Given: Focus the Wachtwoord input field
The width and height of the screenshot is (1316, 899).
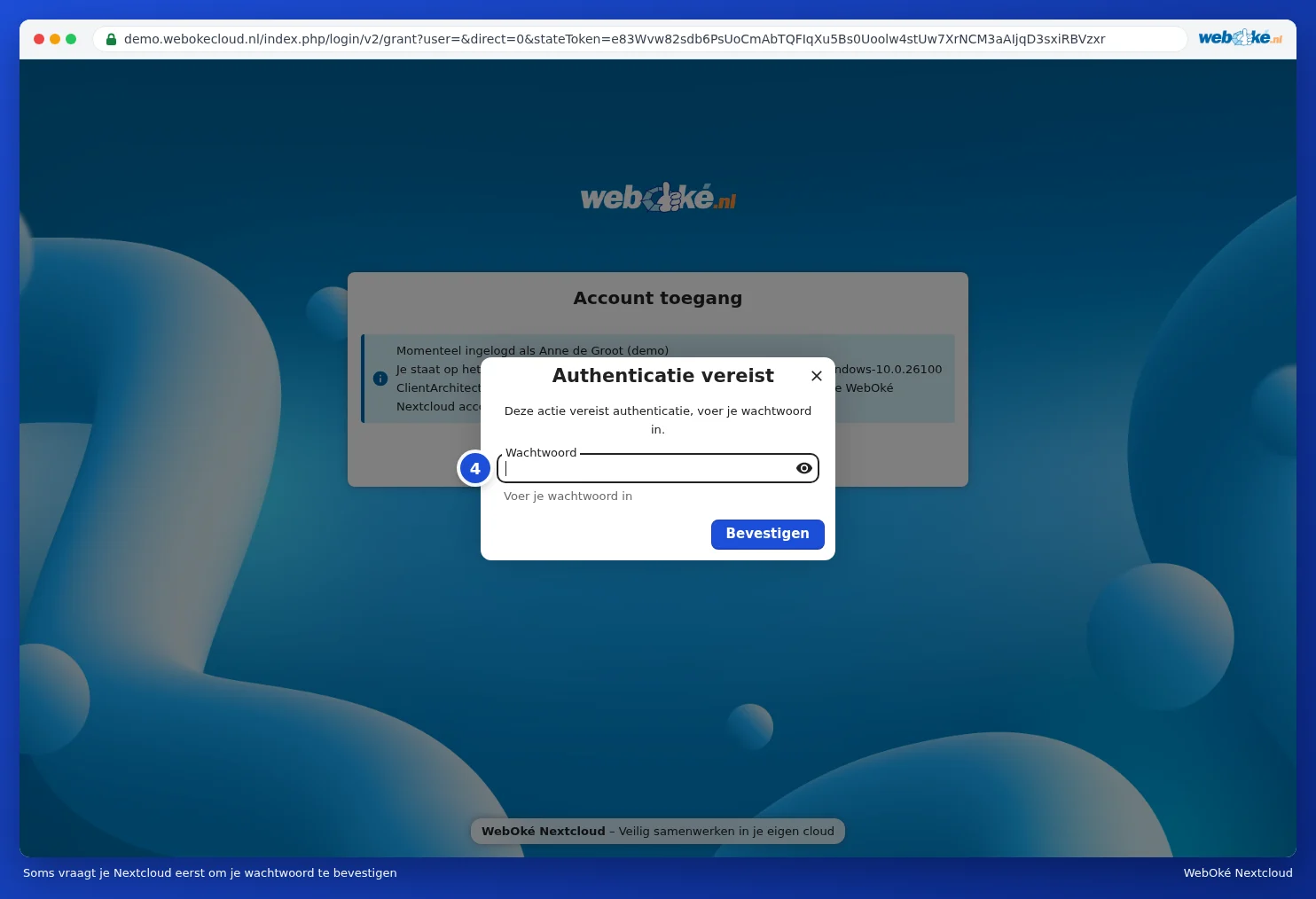Looking at the screenshot, I should point(657,468).
